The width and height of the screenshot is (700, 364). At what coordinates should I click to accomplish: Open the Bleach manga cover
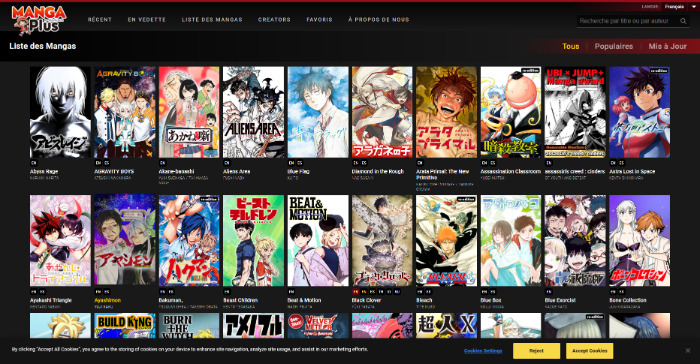446,240
